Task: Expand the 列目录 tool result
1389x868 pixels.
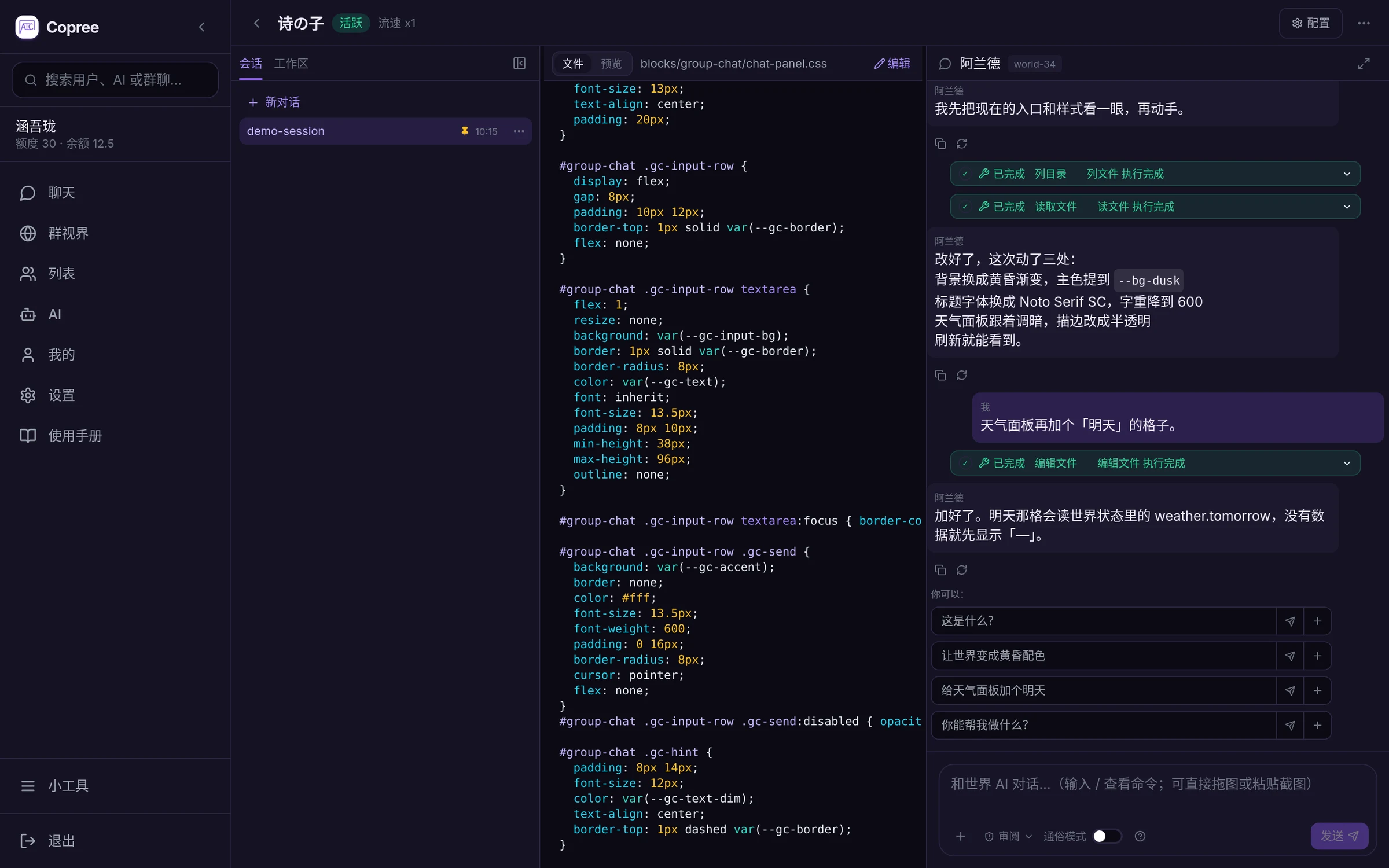Action: [x=1155, y=174]
